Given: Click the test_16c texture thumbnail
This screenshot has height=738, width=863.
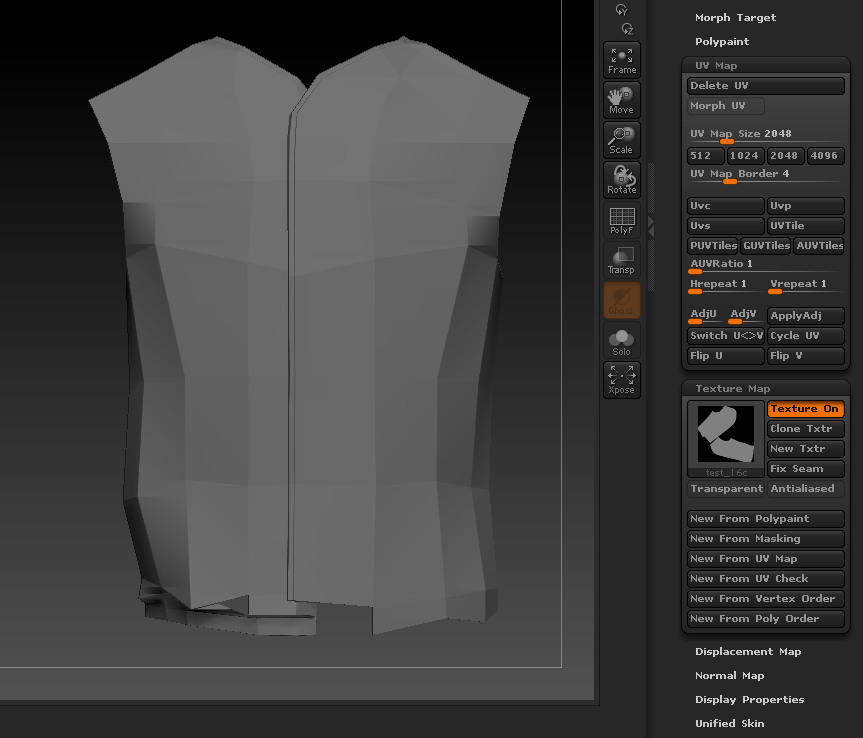Looking at the screenshot, I should pos(724,434).
